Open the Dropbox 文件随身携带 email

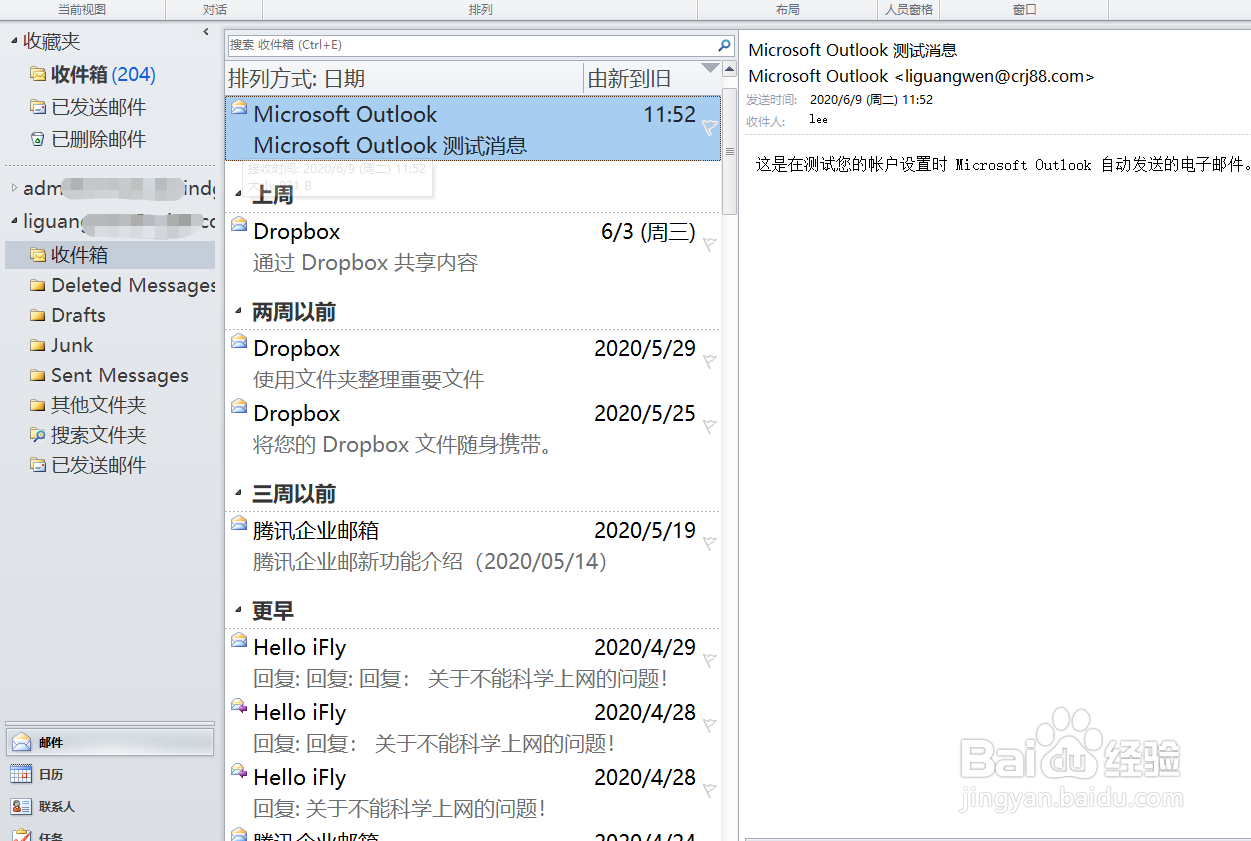point(473,428)
